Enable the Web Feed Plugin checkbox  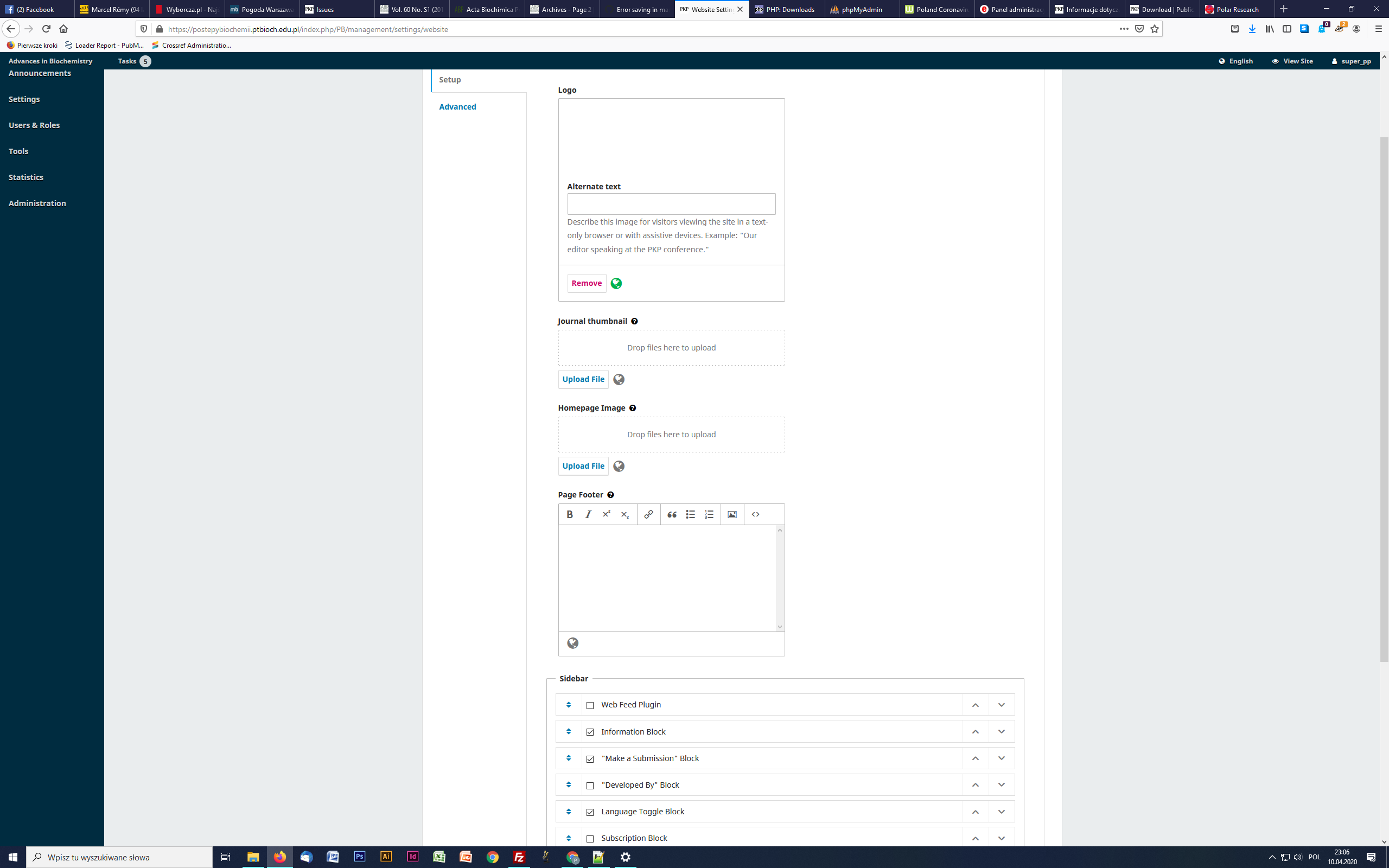[x=590, y=706]
